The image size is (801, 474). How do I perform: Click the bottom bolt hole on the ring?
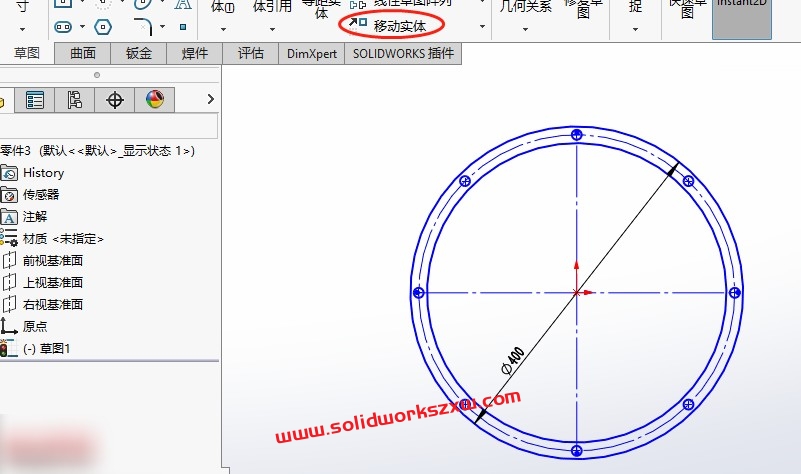pyautogui.click(x=577, y=451)
